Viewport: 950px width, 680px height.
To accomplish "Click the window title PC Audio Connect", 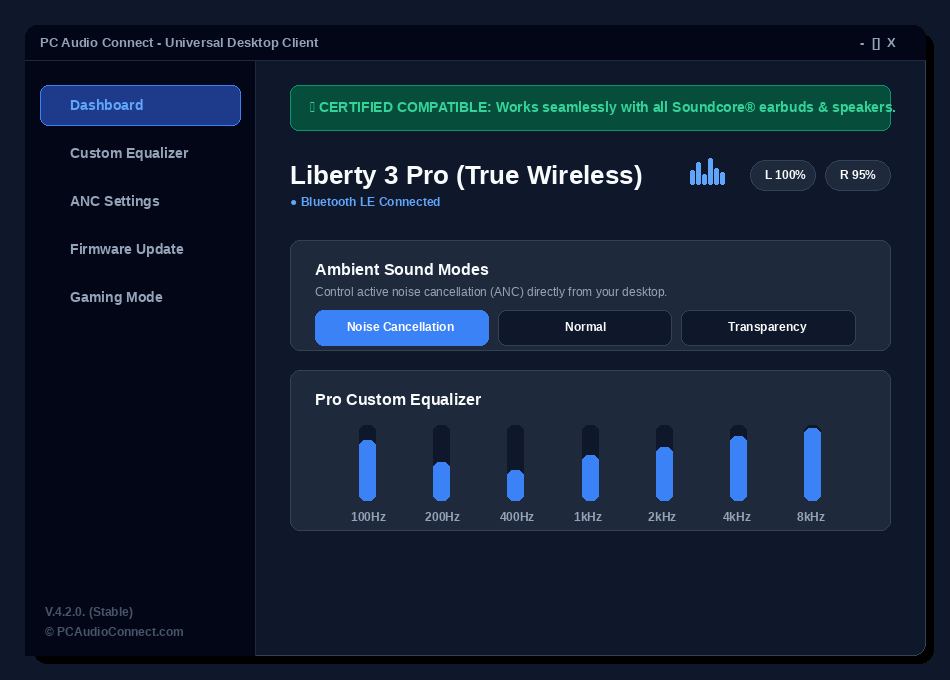I will tap(179, 43).
